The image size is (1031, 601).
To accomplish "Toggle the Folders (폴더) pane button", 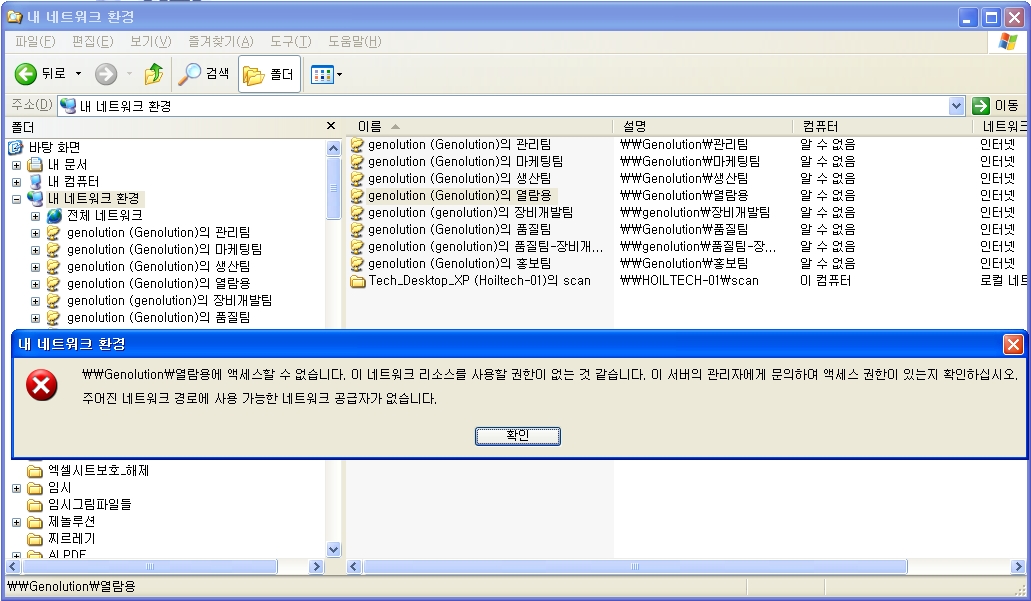I will pos(269,74).
